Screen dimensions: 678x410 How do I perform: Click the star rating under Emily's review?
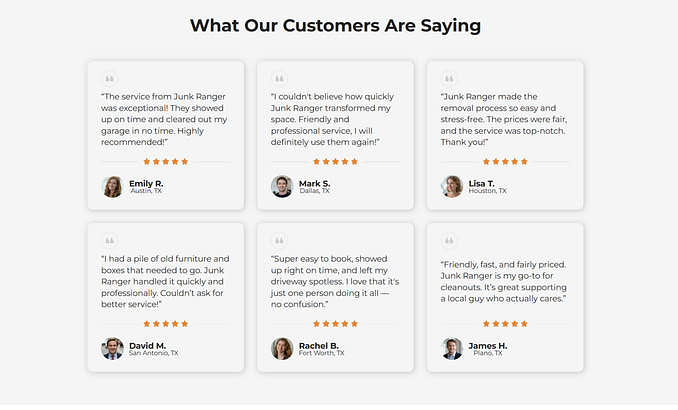pos(166,161)
